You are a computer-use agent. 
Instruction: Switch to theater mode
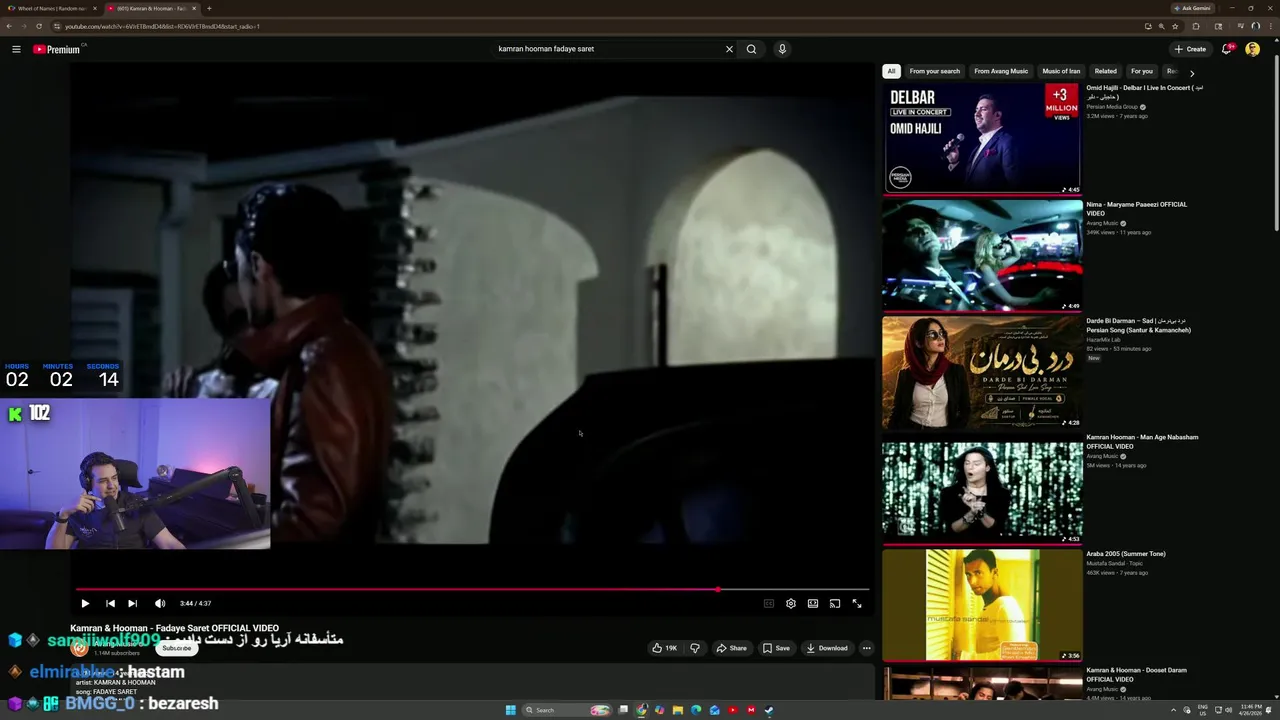813,603
